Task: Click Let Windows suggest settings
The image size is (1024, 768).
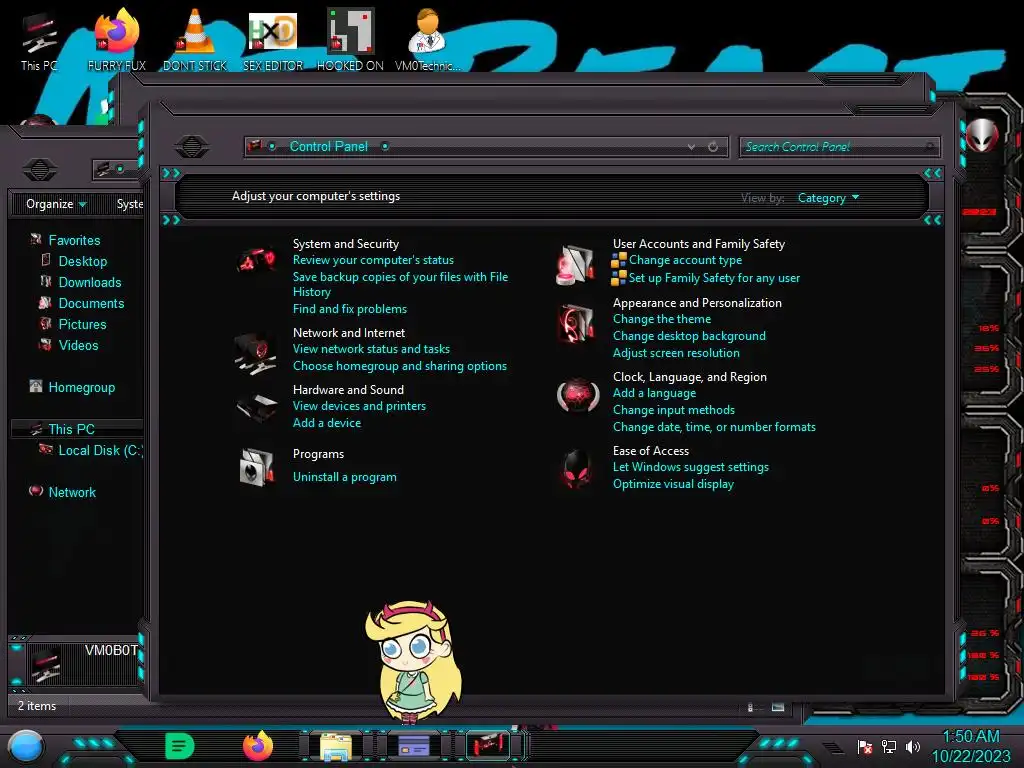Action: (x=690, y=467)
